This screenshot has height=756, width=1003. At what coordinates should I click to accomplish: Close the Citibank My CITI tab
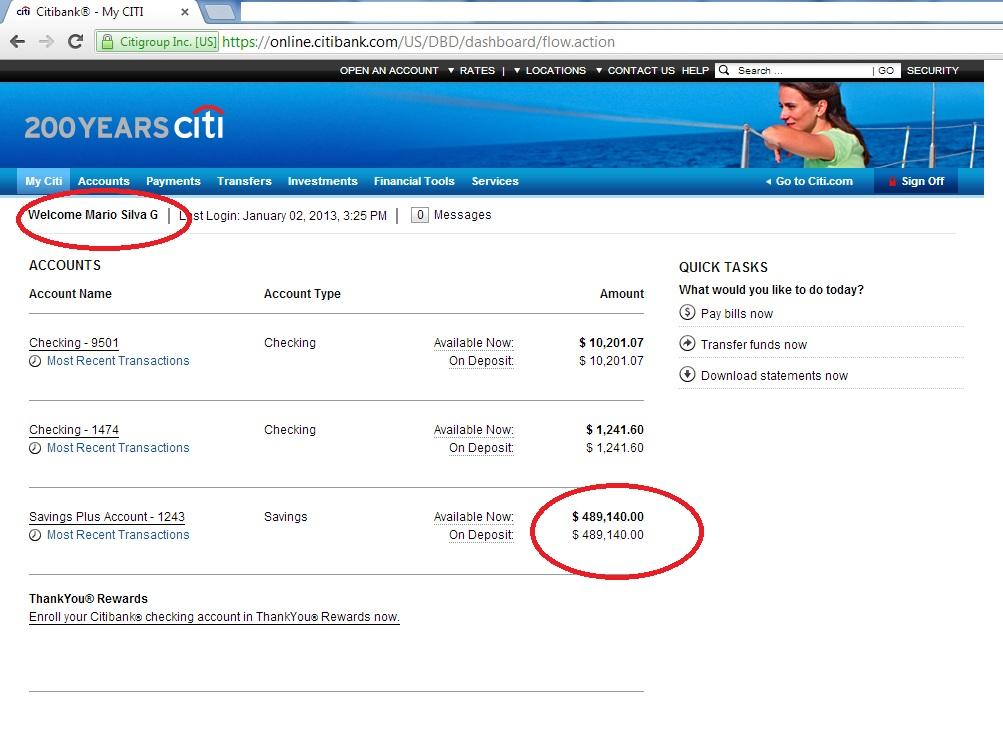pos(184,12)
